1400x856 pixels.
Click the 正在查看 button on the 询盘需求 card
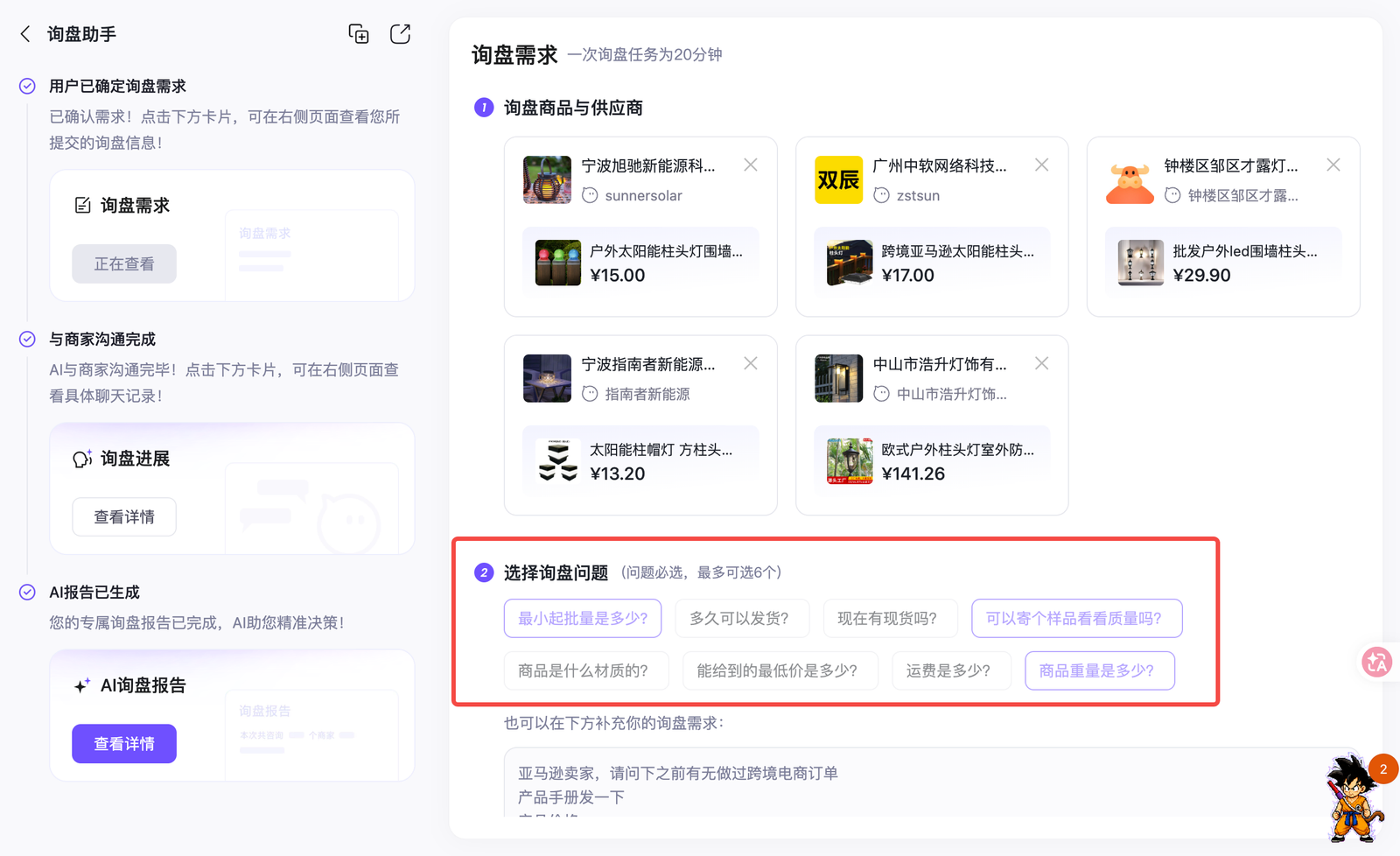pos(124,264)
